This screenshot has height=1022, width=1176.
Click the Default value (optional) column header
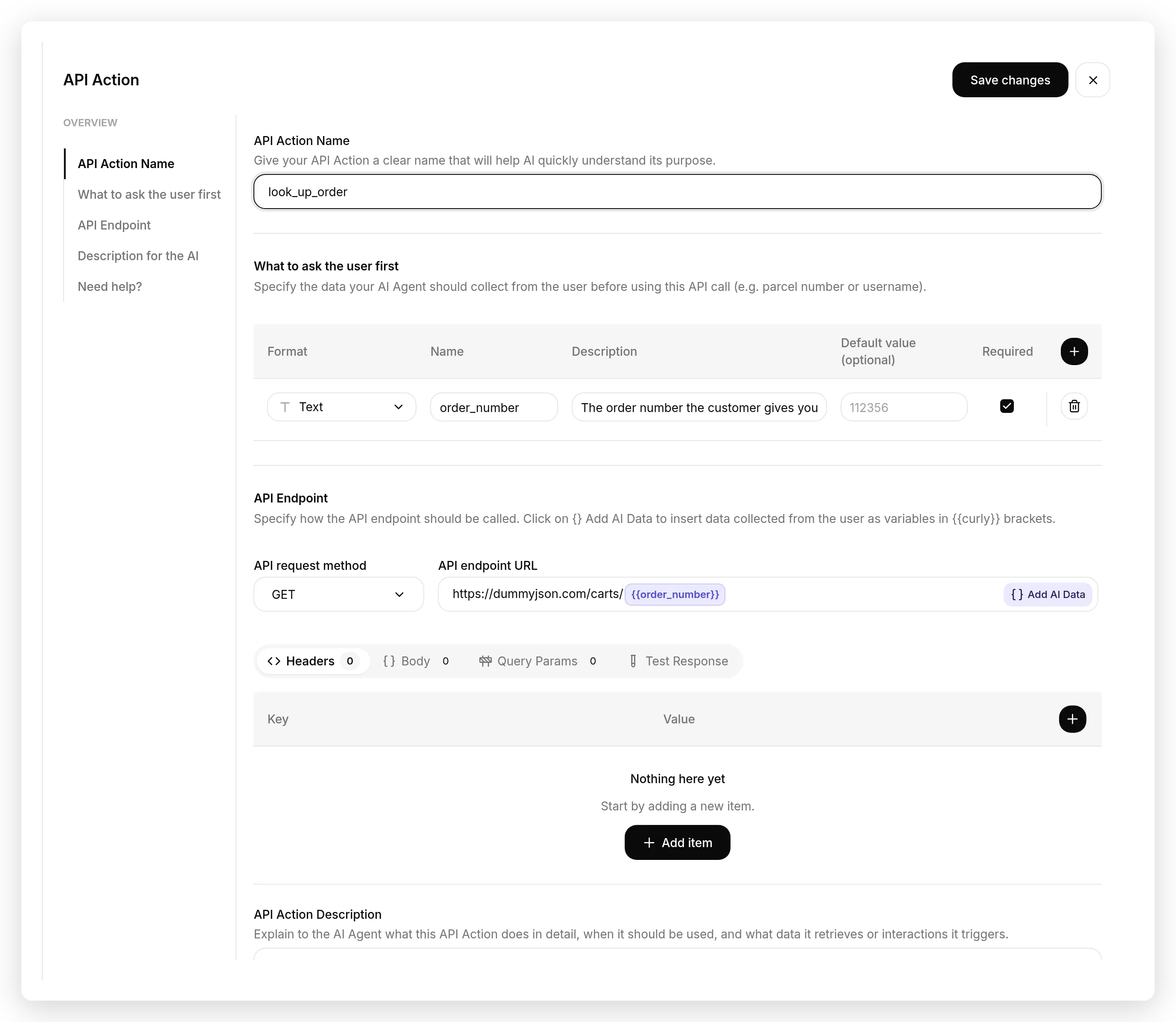tap(878, 351)
